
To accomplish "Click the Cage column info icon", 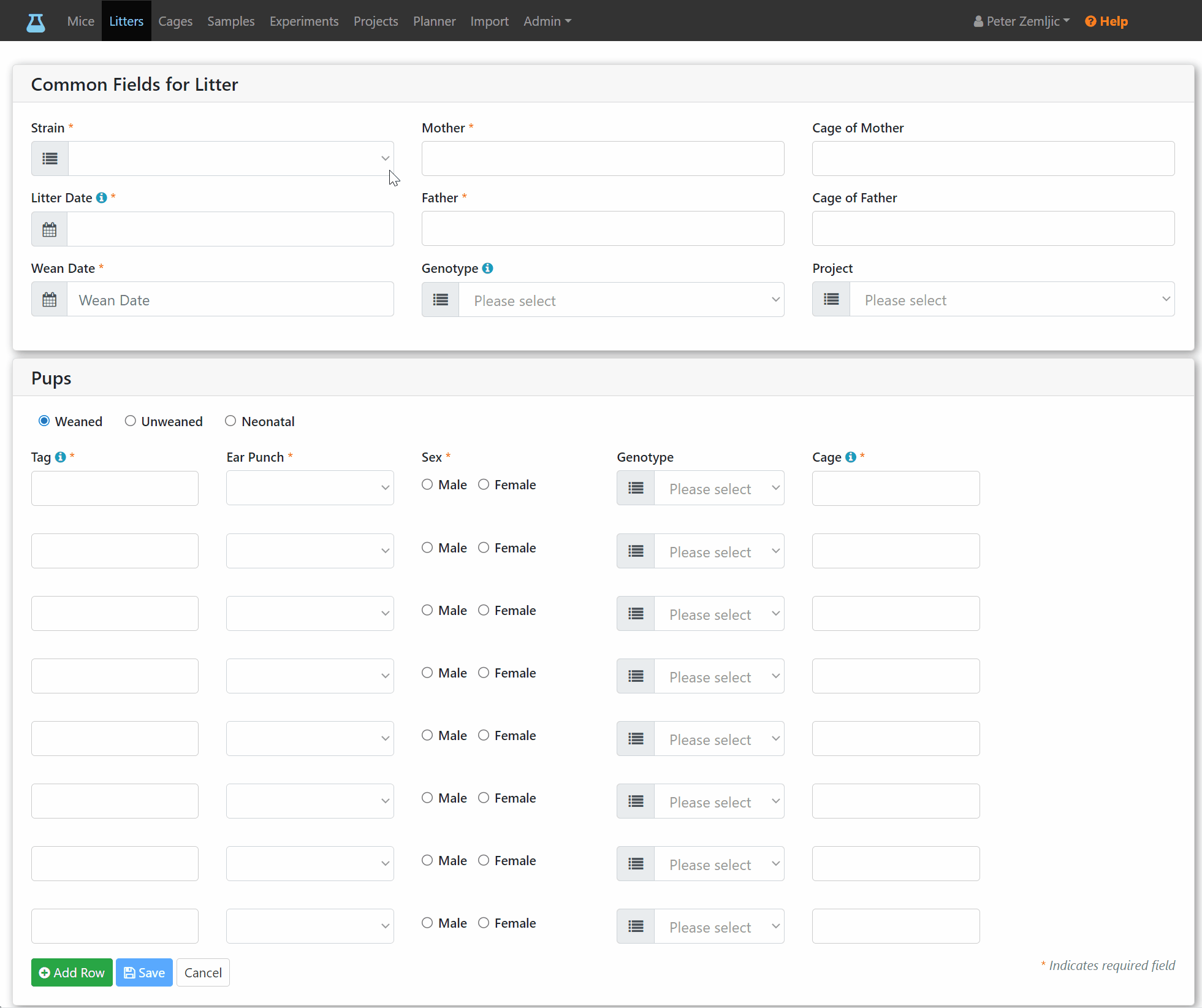I will pyautogui.click(x=851, y=457).
